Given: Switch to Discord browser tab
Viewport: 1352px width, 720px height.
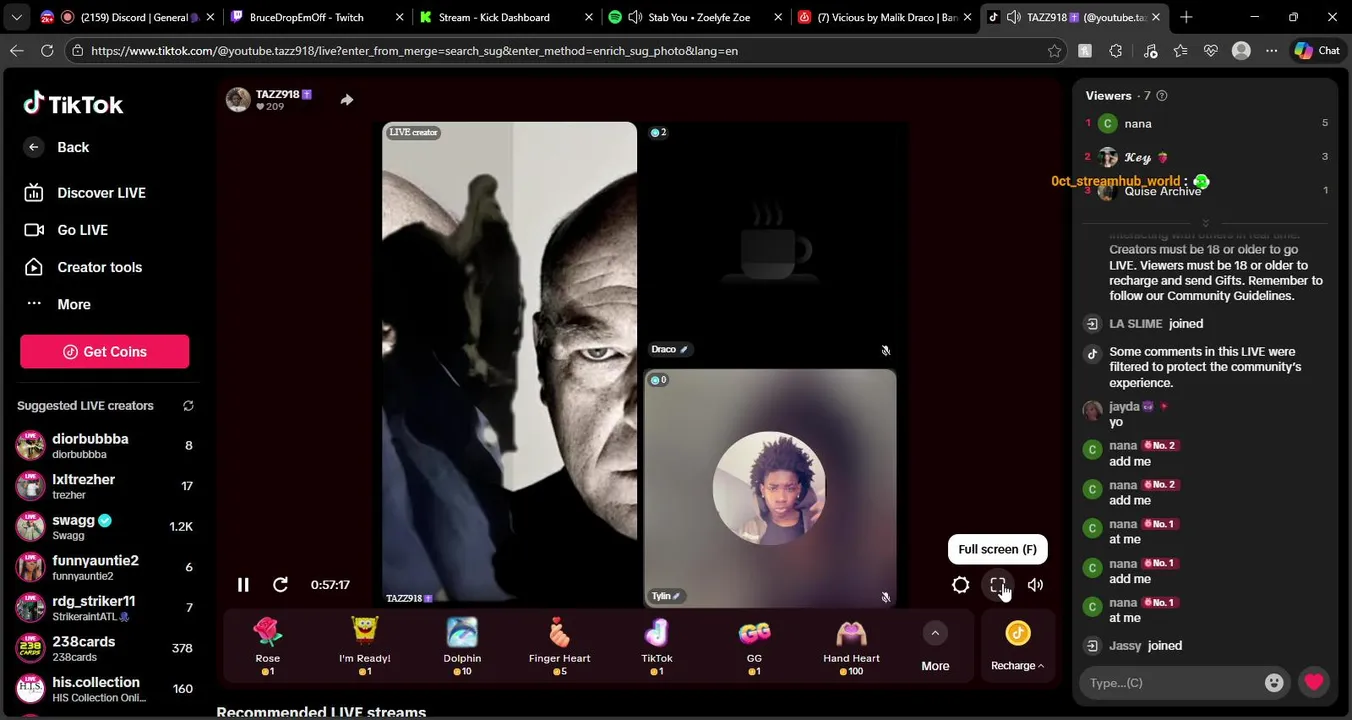Looking at the screenshot, I should [x=128, y=17].
